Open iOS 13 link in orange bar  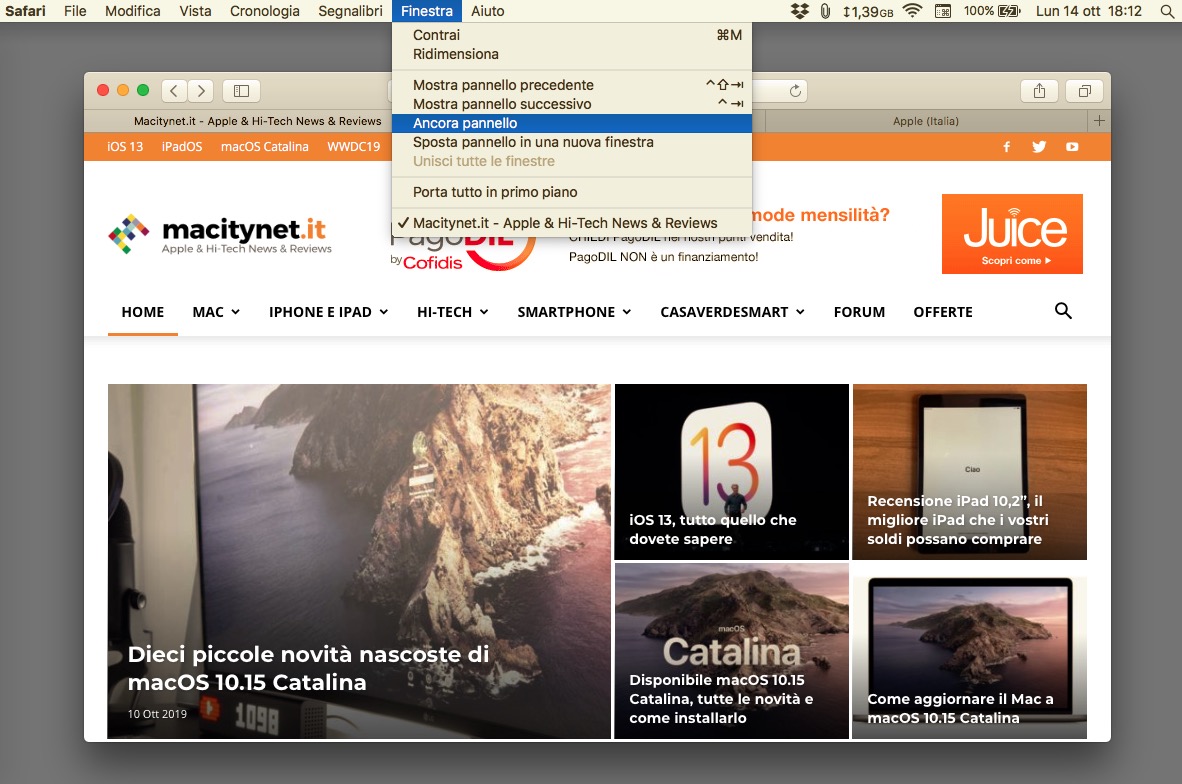(x=125, y=147)
